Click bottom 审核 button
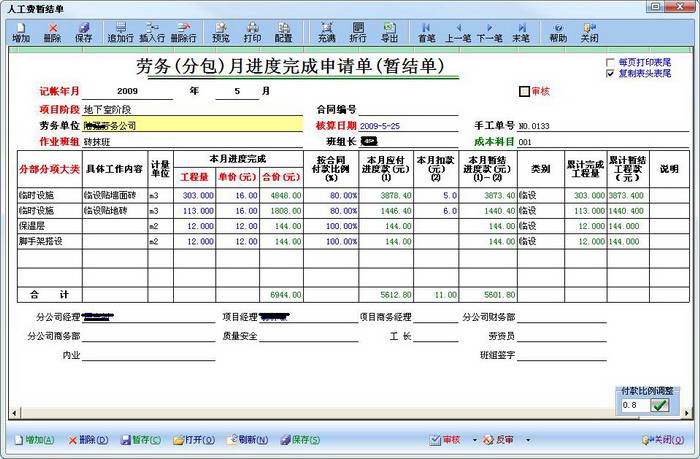The image size is (700, 459). (x=445, y=440)
